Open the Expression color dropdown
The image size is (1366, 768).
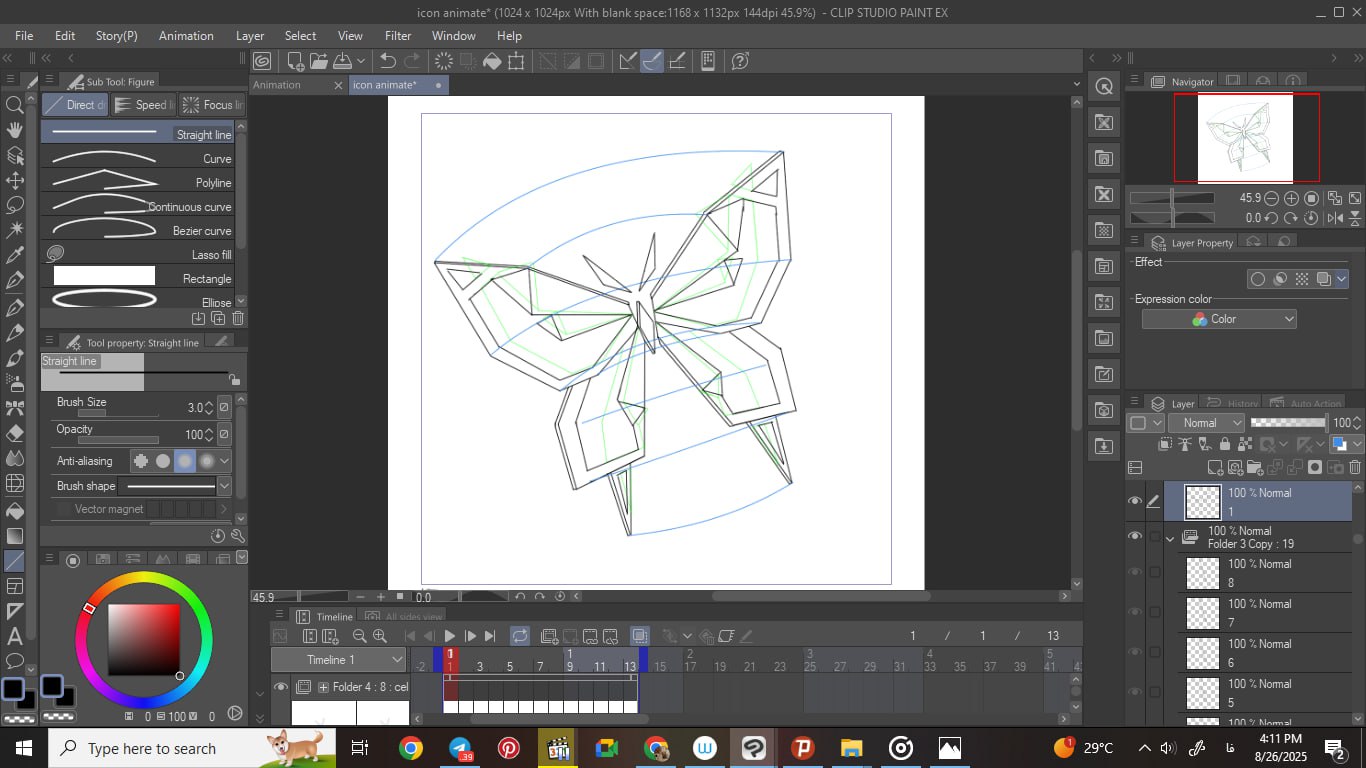click(x=1219, y=319)
